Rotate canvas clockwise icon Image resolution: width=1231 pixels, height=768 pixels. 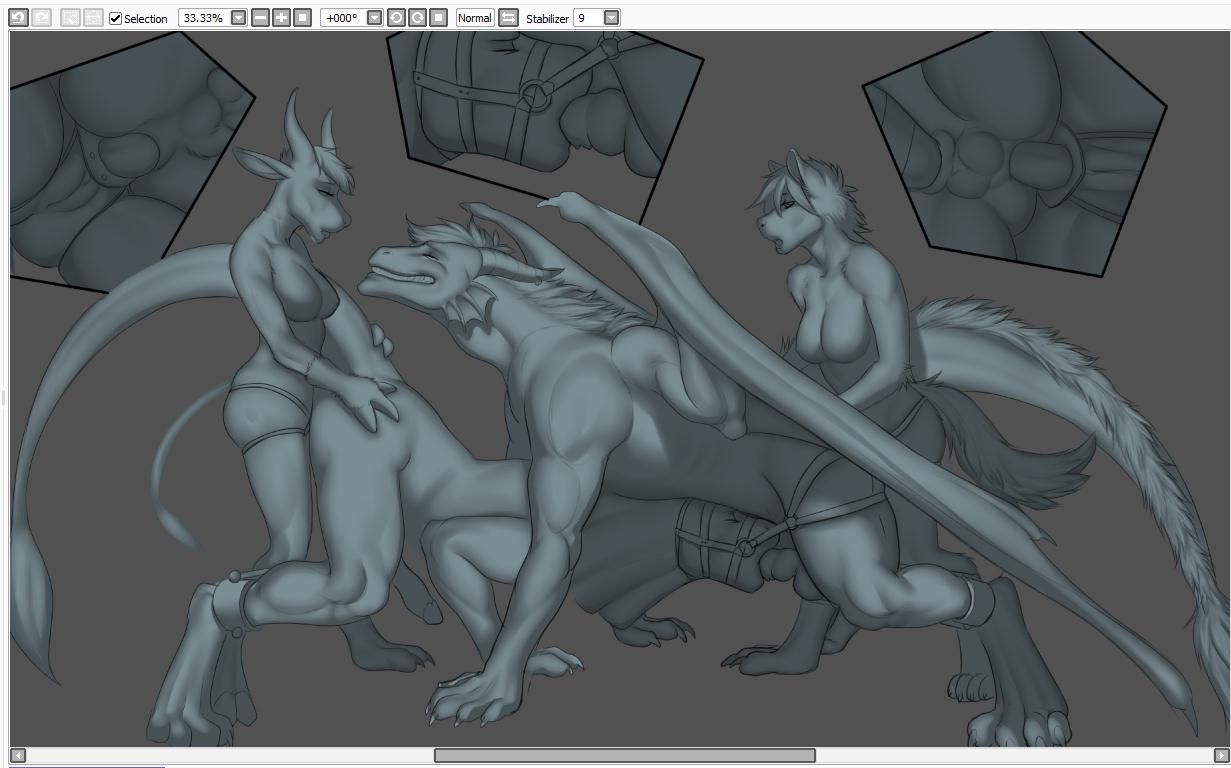coord(417,18)
